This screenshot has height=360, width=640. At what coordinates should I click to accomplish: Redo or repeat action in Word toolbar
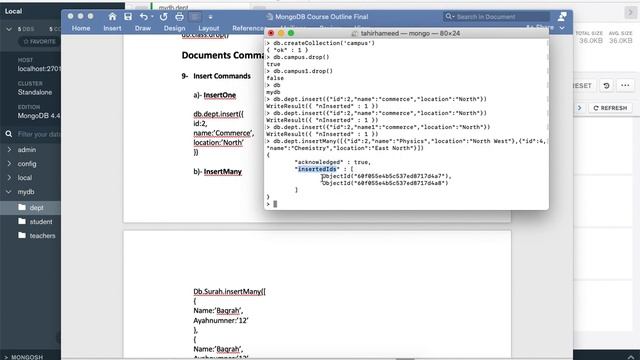pos(164,16)
